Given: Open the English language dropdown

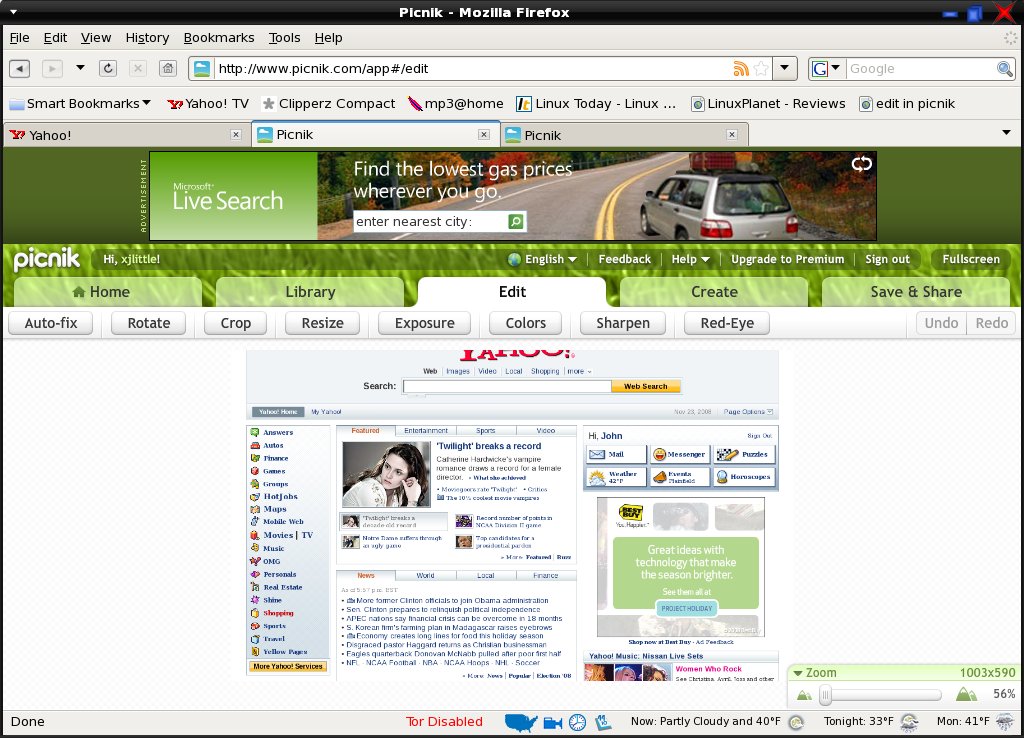Looking at the screenshot, I should point(543,259).
